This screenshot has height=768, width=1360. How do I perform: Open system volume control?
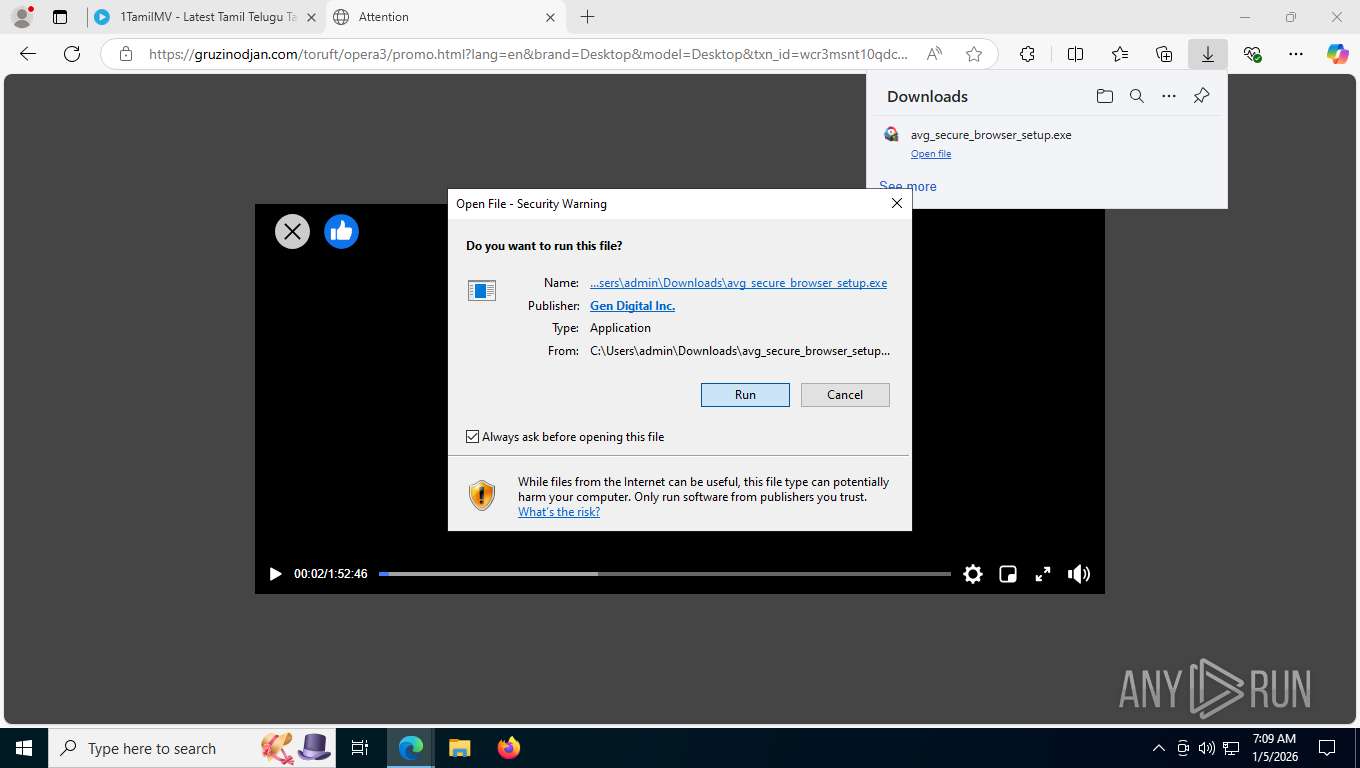[x=1207, y=748]
